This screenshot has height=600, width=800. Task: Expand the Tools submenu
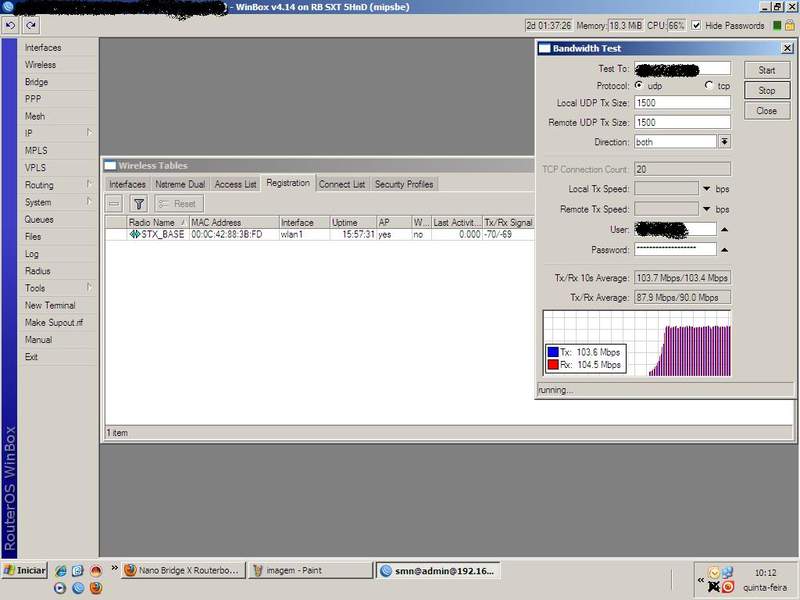57,288
